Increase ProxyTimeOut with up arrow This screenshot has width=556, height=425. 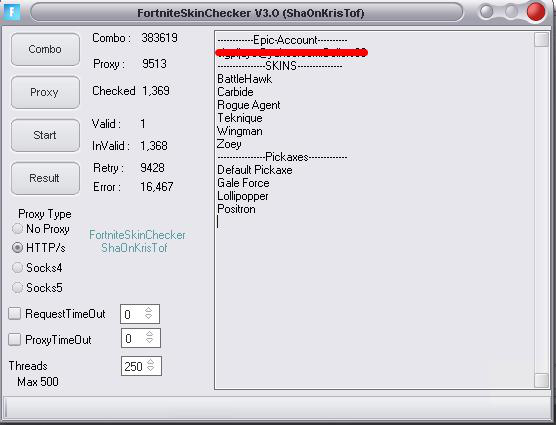coord(149,334)
